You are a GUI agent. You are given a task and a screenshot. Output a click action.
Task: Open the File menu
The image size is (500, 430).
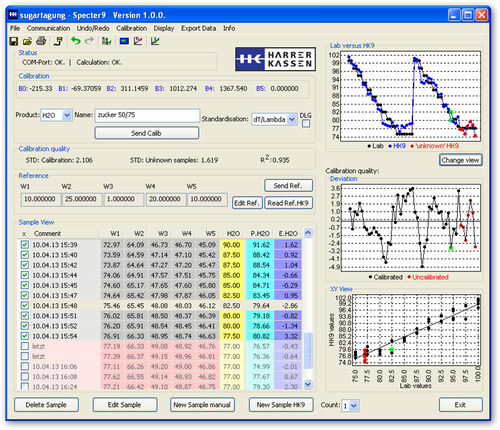pos(15,28)
